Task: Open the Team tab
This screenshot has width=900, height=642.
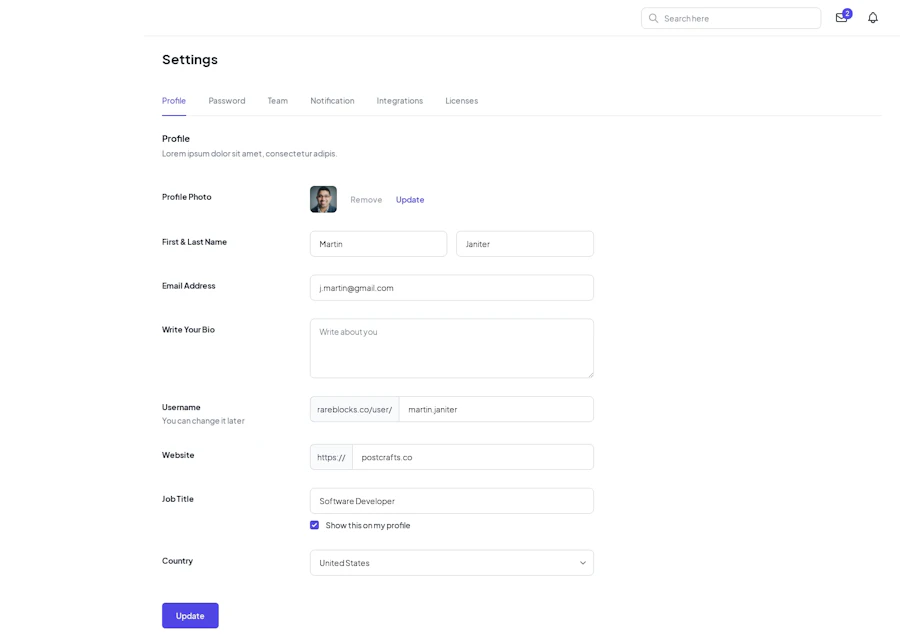Action: 278,101
